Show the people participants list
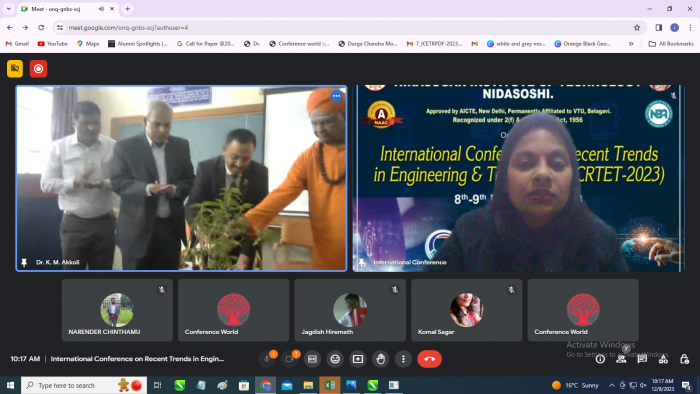The width and height of the screenshot is (700, 394). point(621,359)
